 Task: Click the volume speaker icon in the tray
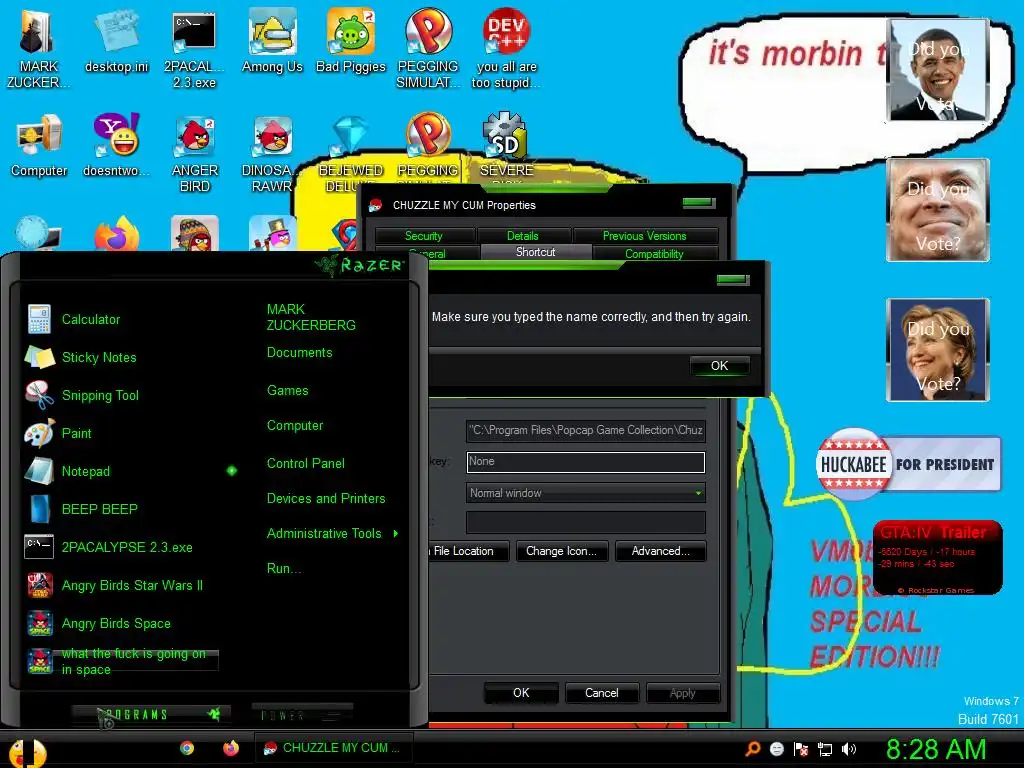pyautogui.click(x=849, y=749)
